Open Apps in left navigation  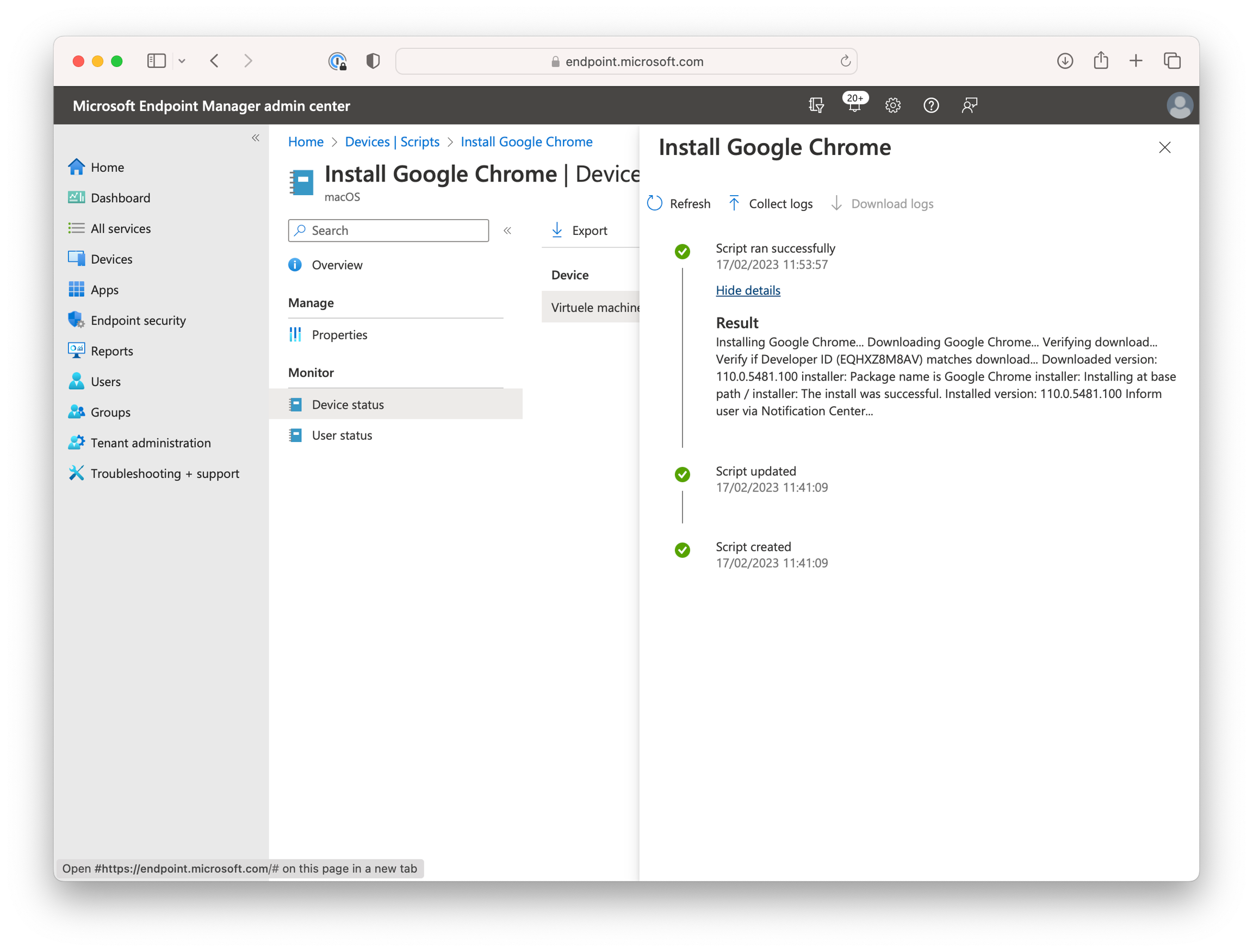pyautogui.click(x=93, y=290)
